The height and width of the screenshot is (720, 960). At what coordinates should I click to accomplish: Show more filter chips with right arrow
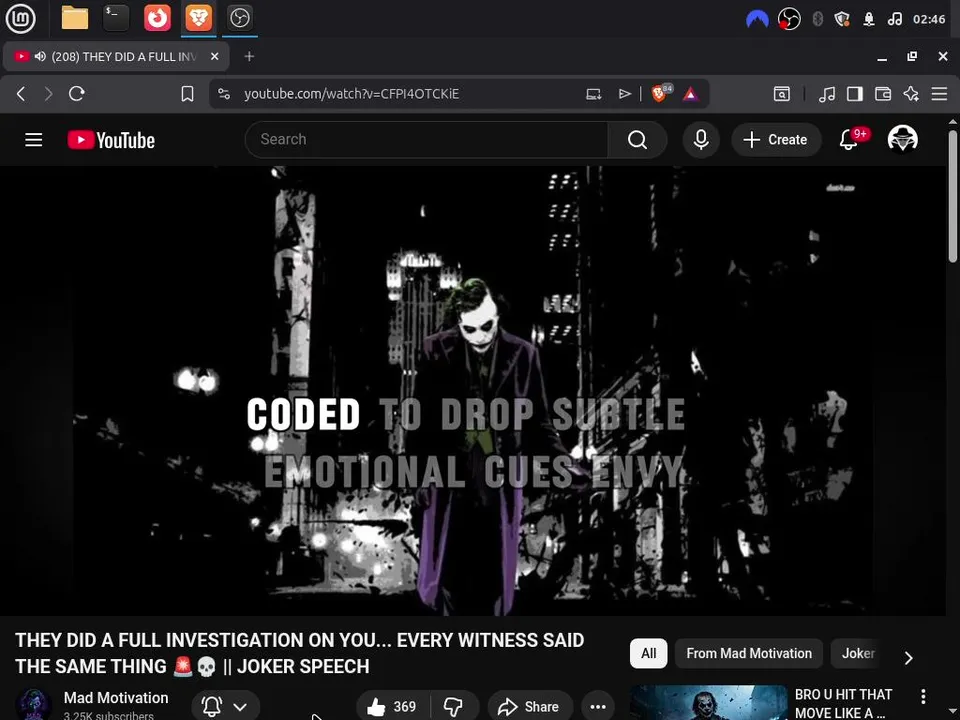click(x=909, y=658)
